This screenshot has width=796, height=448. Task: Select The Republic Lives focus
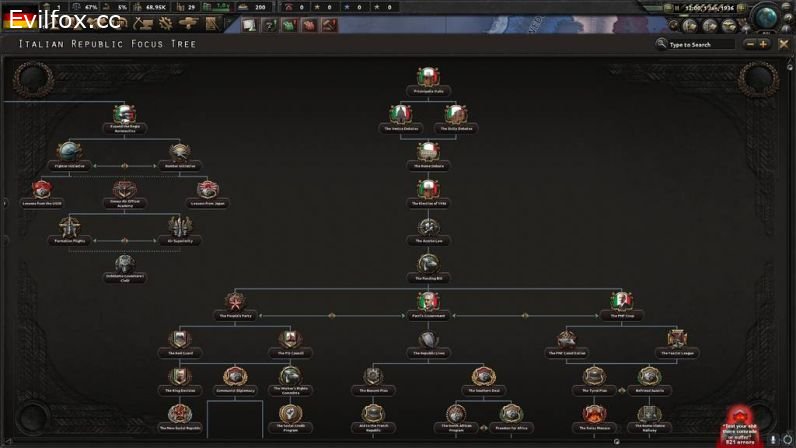point(428,340)
